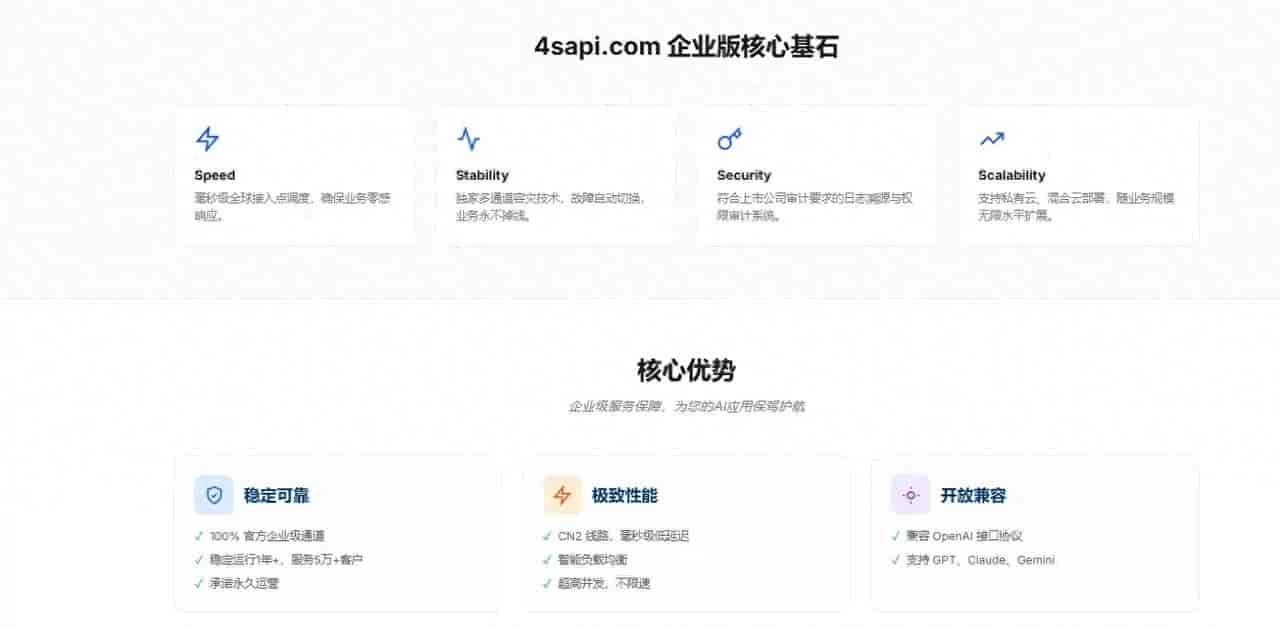Click the 极致性能 card title
The height and width of the screenshot is (629, 1280).
(625, 496)
